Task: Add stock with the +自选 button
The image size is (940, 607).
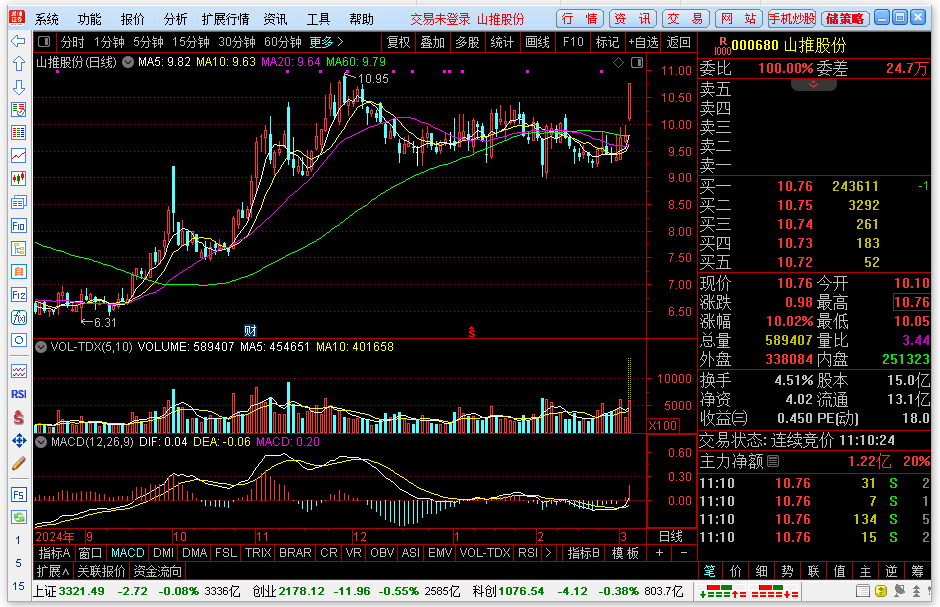Action: coord(643,42)
